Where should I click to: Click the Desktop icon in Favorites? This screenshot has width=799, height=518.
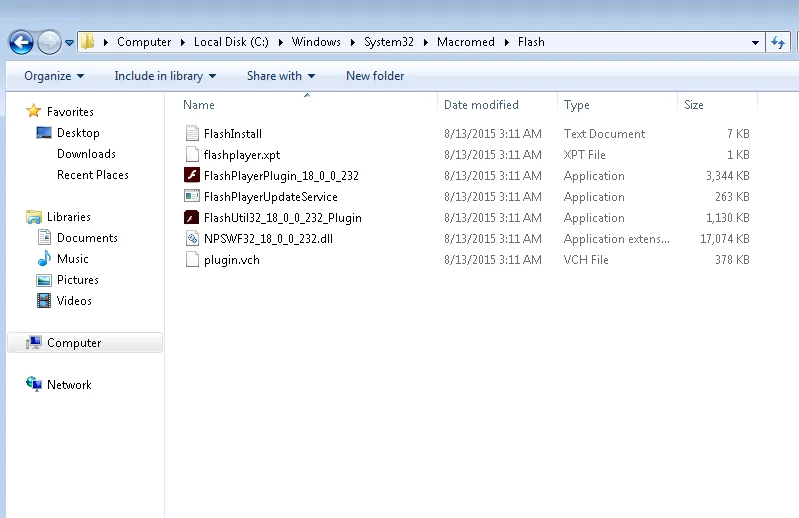coord(44,133)
